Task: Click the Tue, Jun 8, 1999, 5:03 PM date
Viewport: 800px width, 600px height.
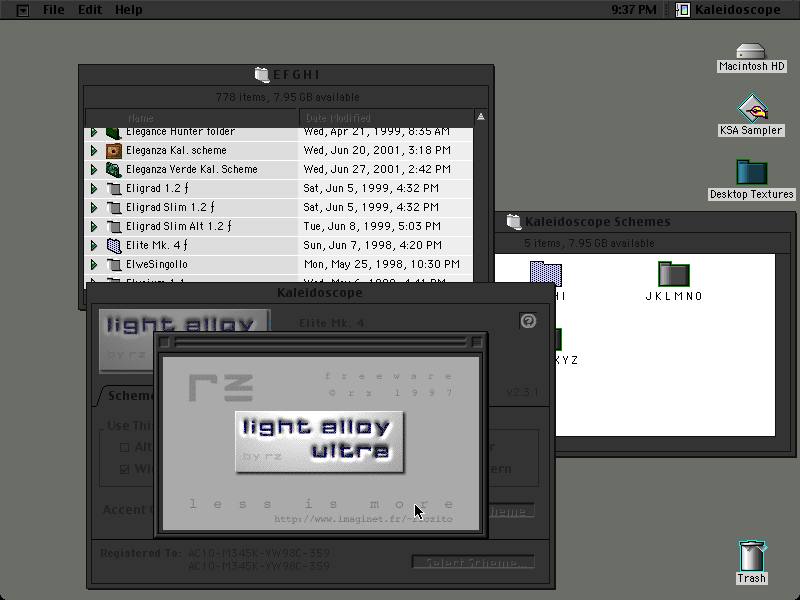Action: click(x=372, y=226)
